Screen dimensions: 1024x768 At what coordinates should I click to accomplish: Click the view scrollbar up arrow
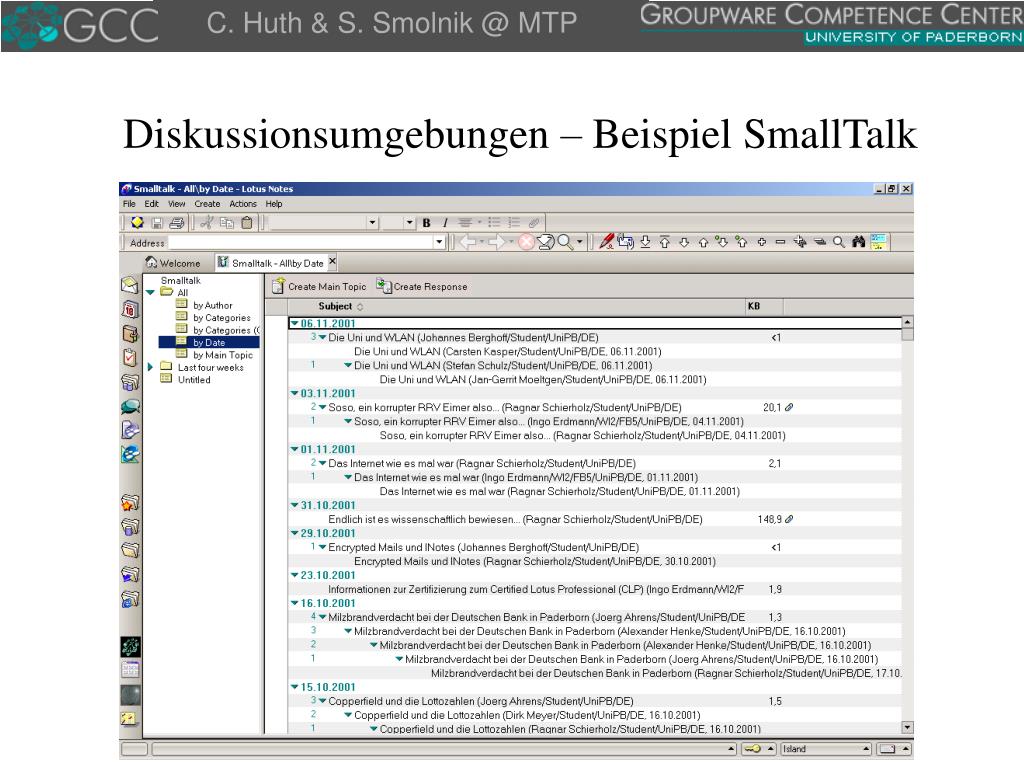tap(907, 322)
